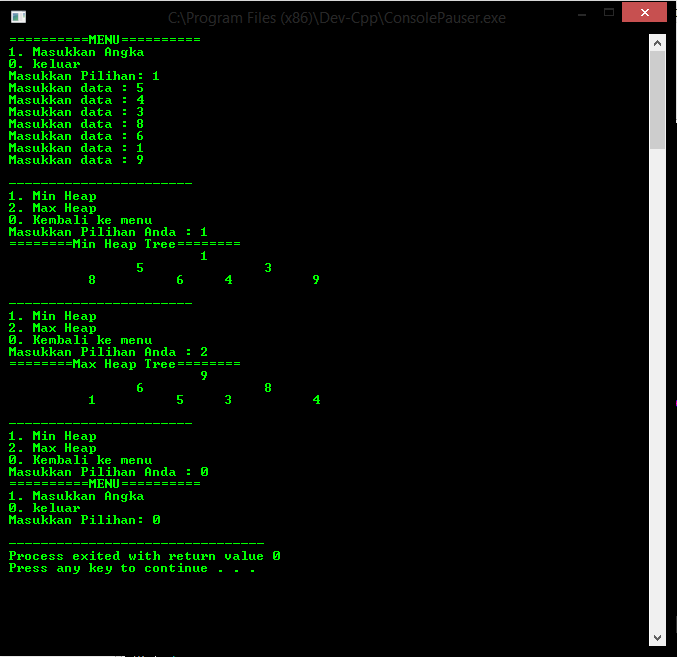This screenshot has height=657, width=677.
Task: Click node 8 in the Max Heap tree
Action: click(x=268, y=388)
